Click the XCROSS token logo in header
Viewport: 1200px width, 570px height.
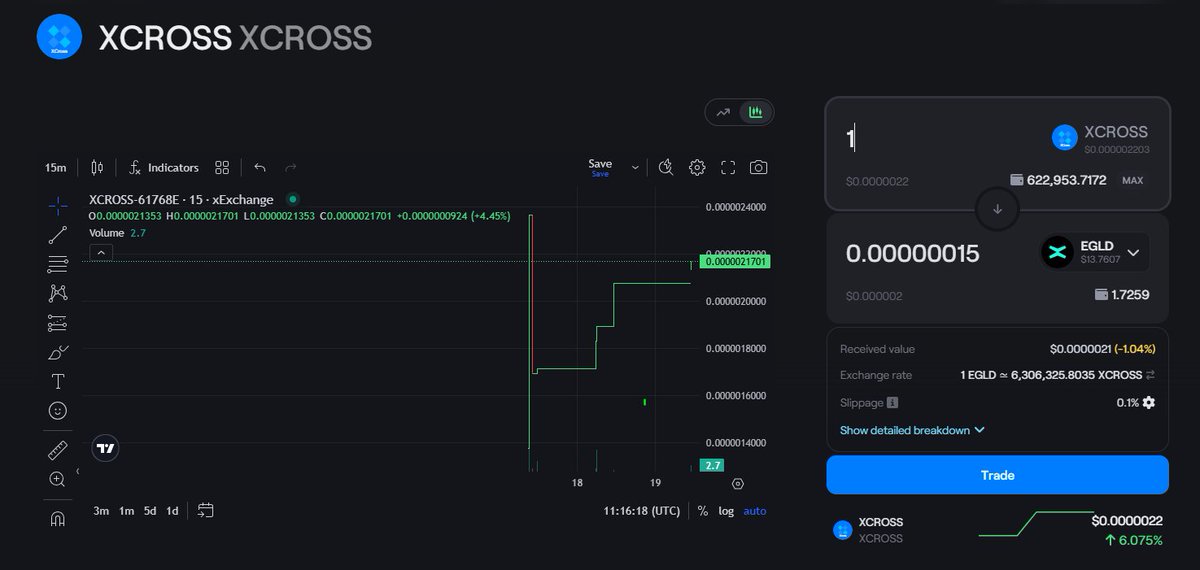coord(58,38)
